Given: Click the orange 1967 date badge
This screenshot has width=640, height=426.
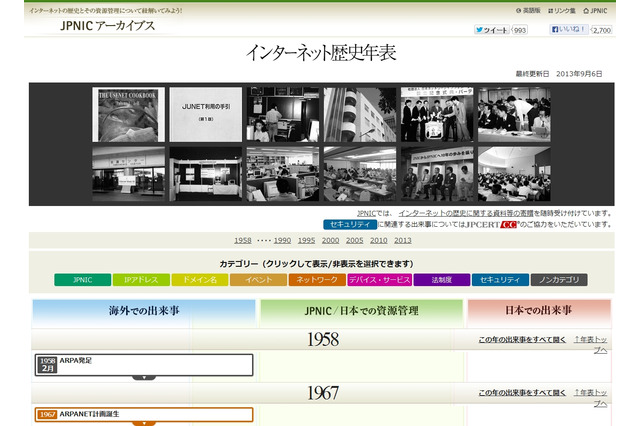Looking at the screenshot, I should tap(47, 415).
